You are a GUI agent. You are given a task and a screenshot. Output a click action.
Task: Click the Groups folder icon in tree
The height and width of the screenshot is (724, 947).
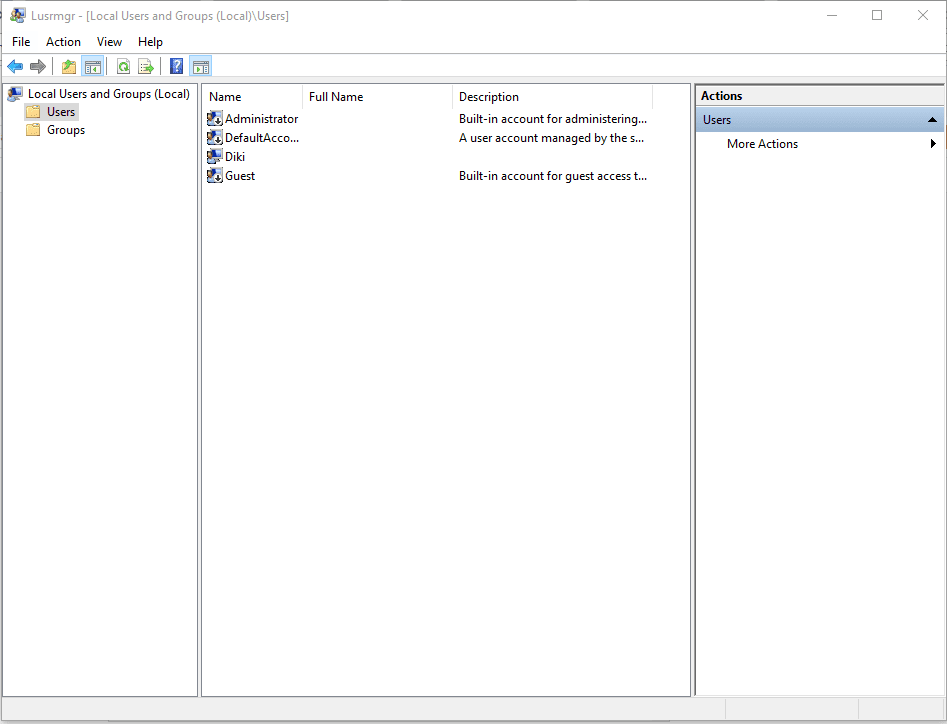point(33,130)
